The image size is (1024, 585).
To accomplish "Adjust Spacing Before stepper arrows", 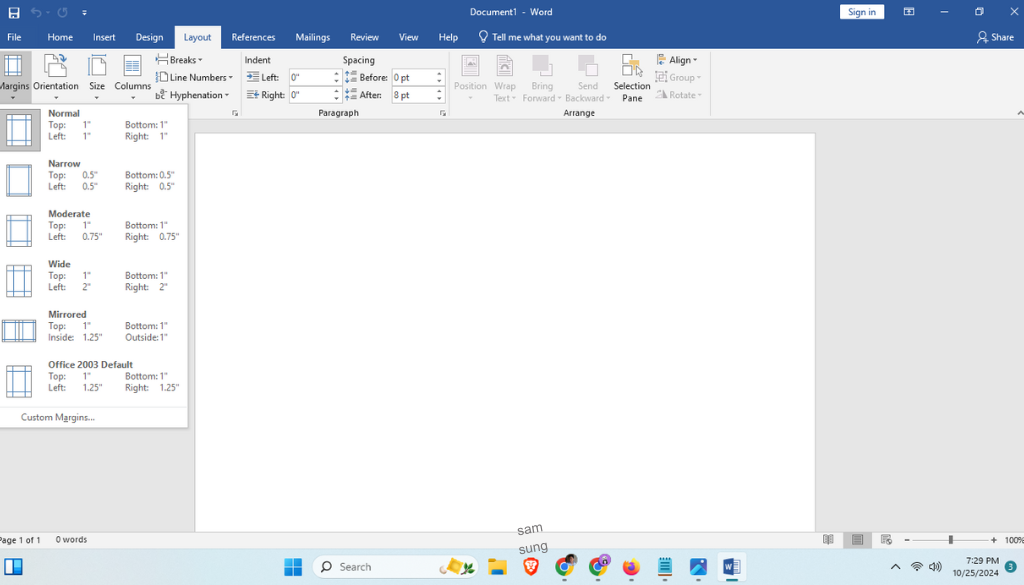I will click(440, 77).
